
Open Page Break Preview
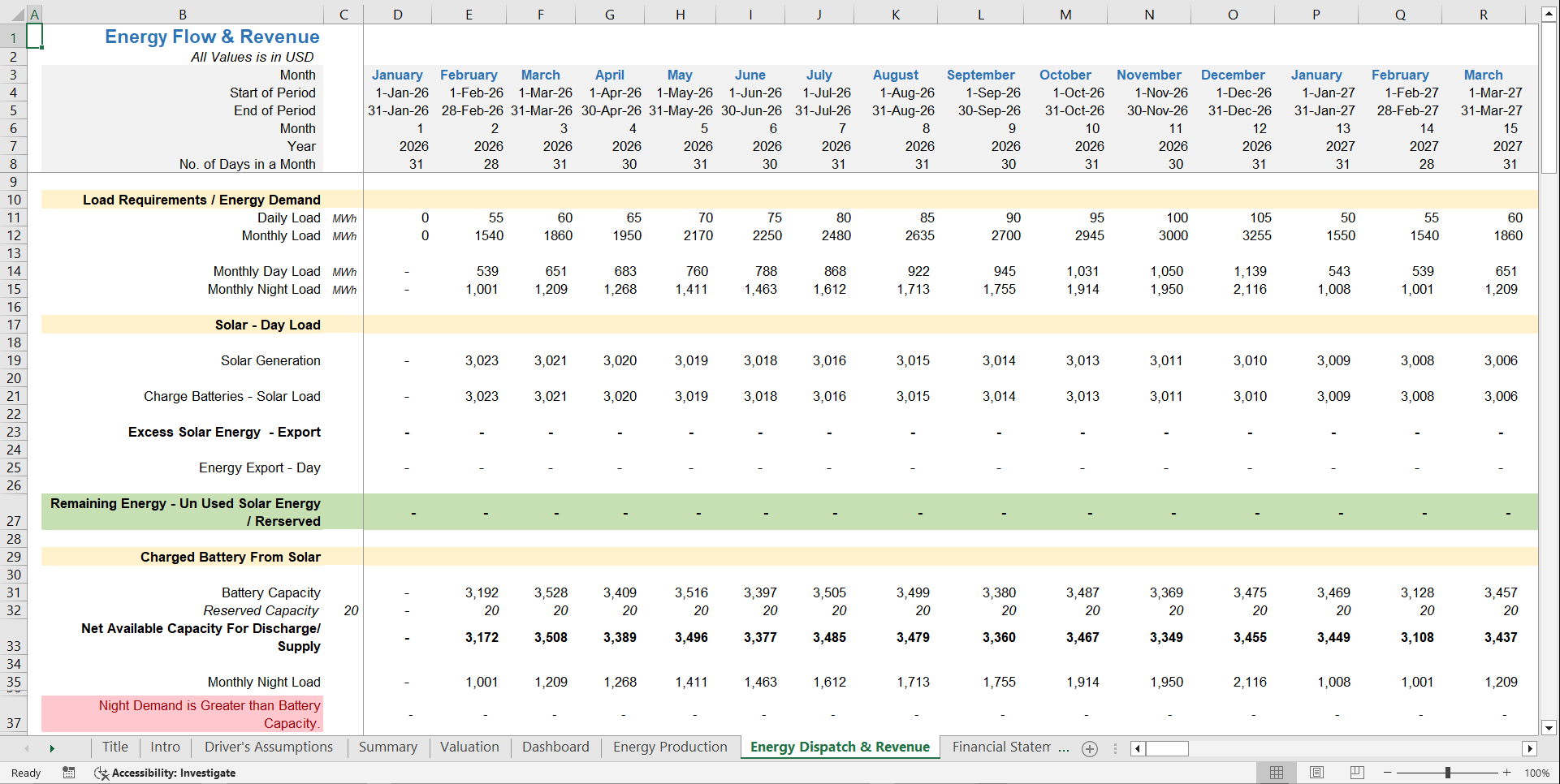coord(1356,773)
